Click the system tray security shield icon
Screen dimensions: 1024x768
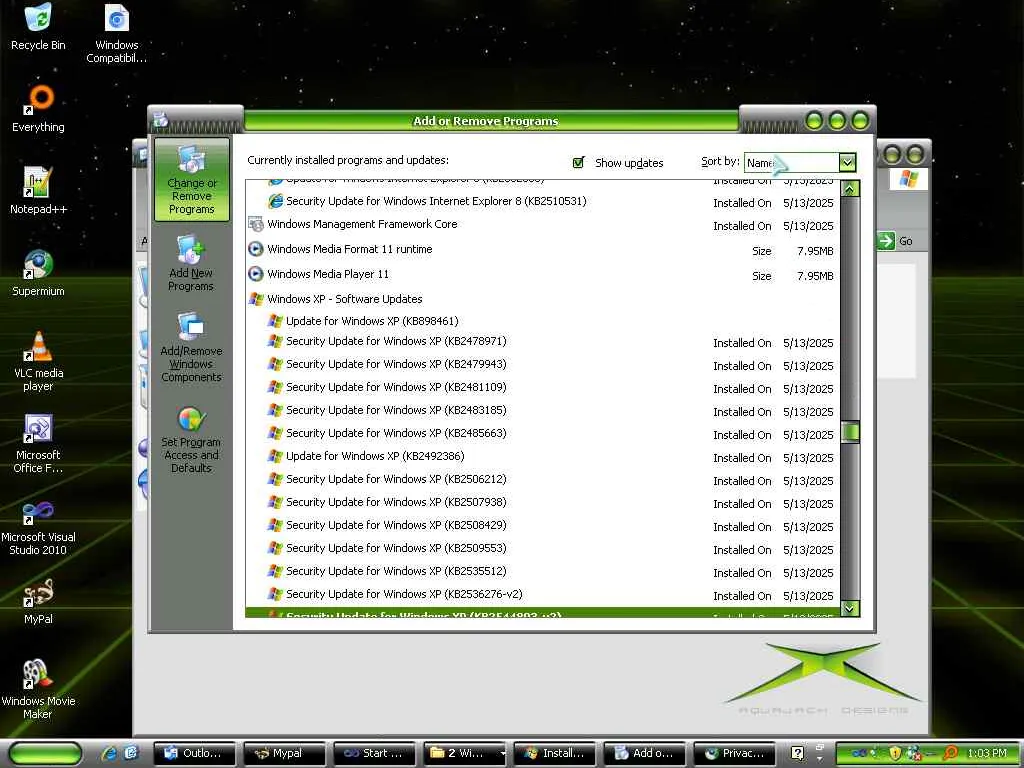pos(895,753)
